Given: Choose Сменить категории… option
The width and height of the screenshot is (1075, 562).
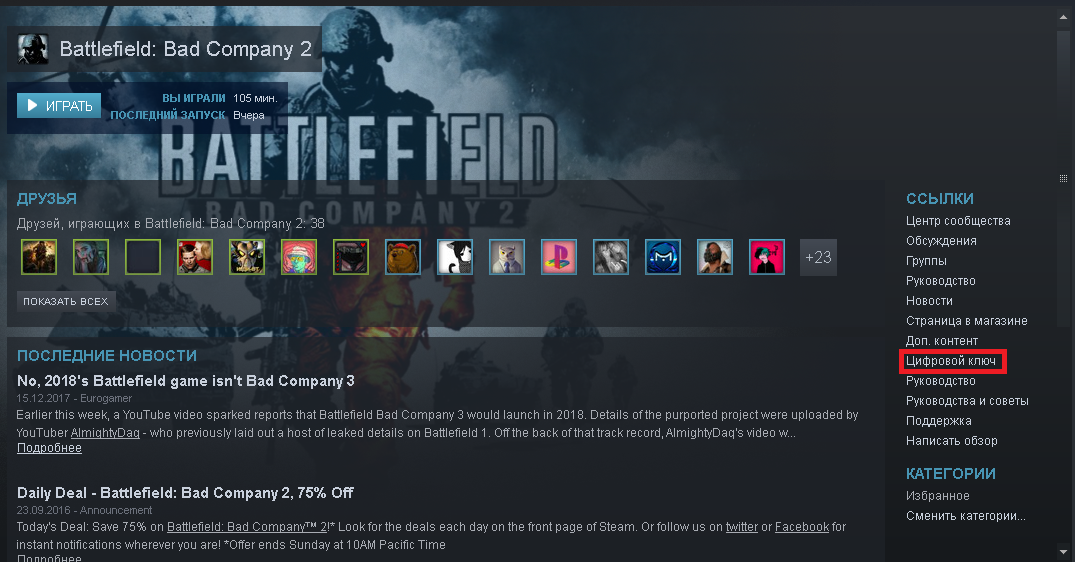Looking at the screenshot, I should coord(965,516).
